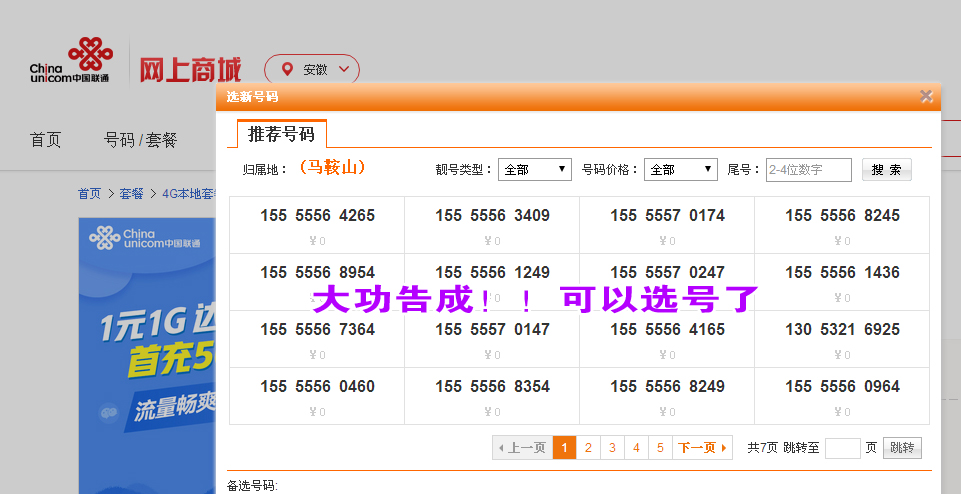Open the 号码价格 dropdown
The width and height of the screenshot is (961, 494).
pyautogui.click(x=680, y=170)
